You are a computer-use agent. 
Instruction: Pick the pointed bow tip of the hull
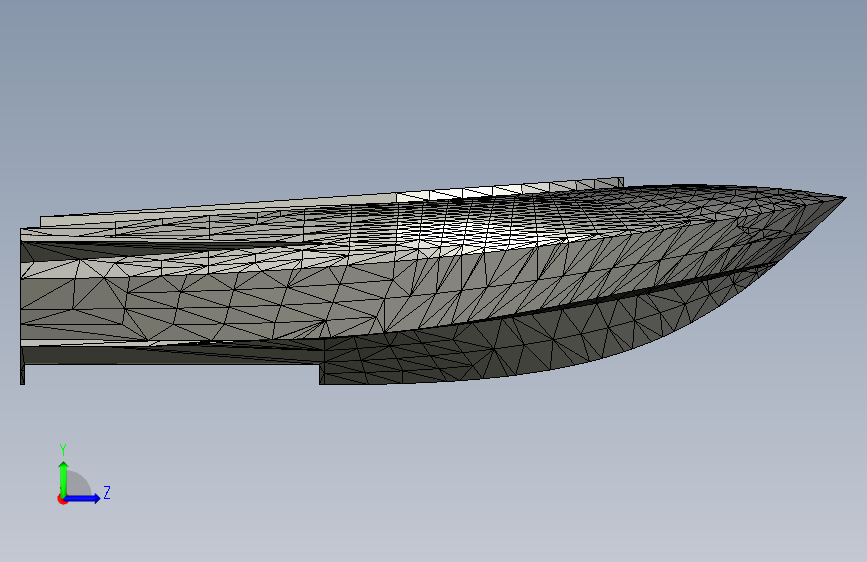click(x=842, y=199)
